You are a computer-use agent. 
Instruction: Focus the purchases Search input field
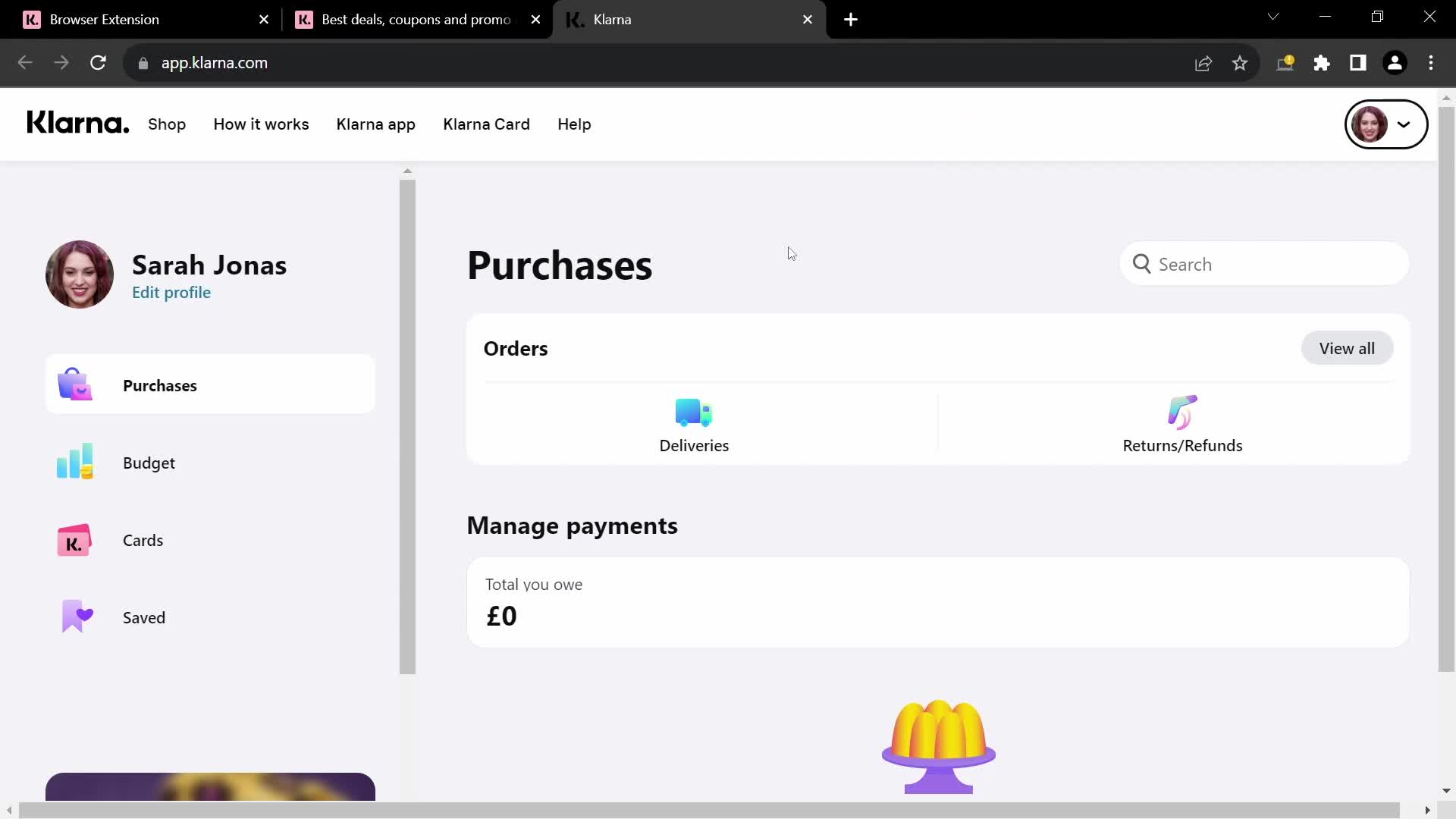(1264, 264)
